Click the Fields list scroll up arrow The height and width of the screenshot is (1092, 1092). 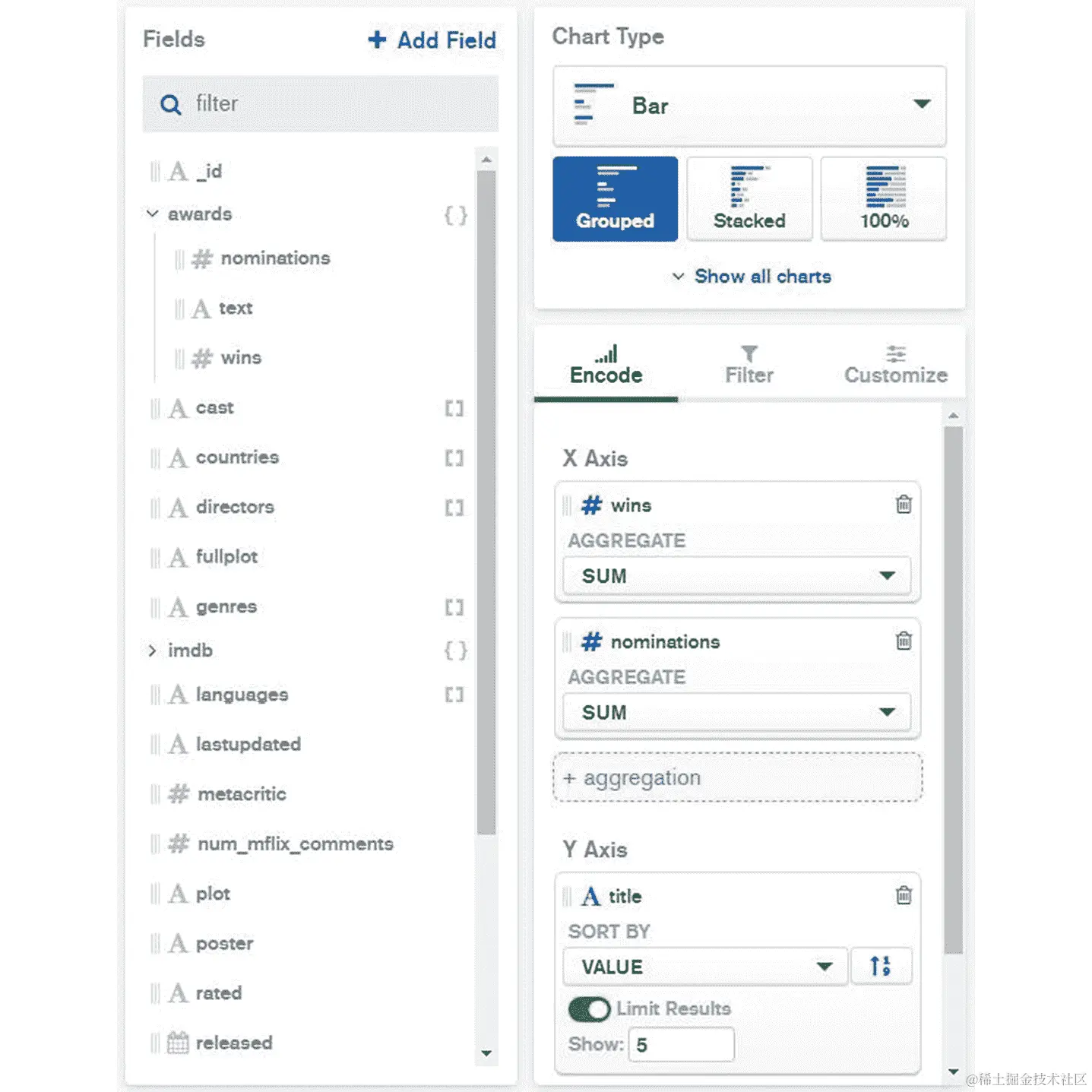tap(486, 160)
